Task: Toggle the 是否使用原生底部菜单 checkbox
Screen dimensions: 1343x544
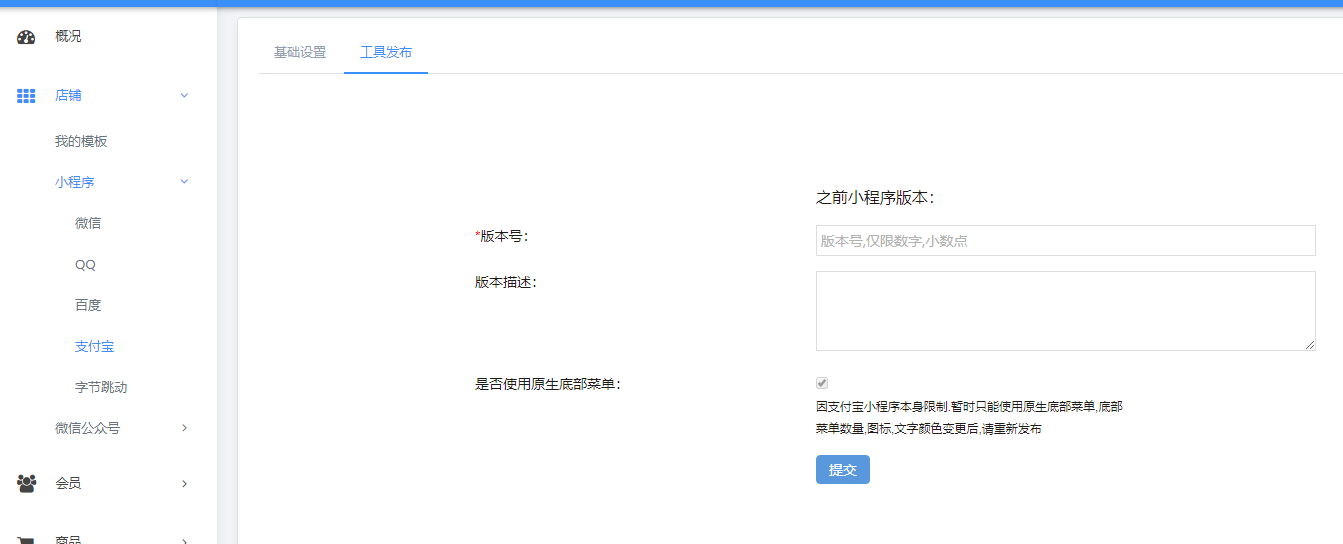Action: coord(822,383)
